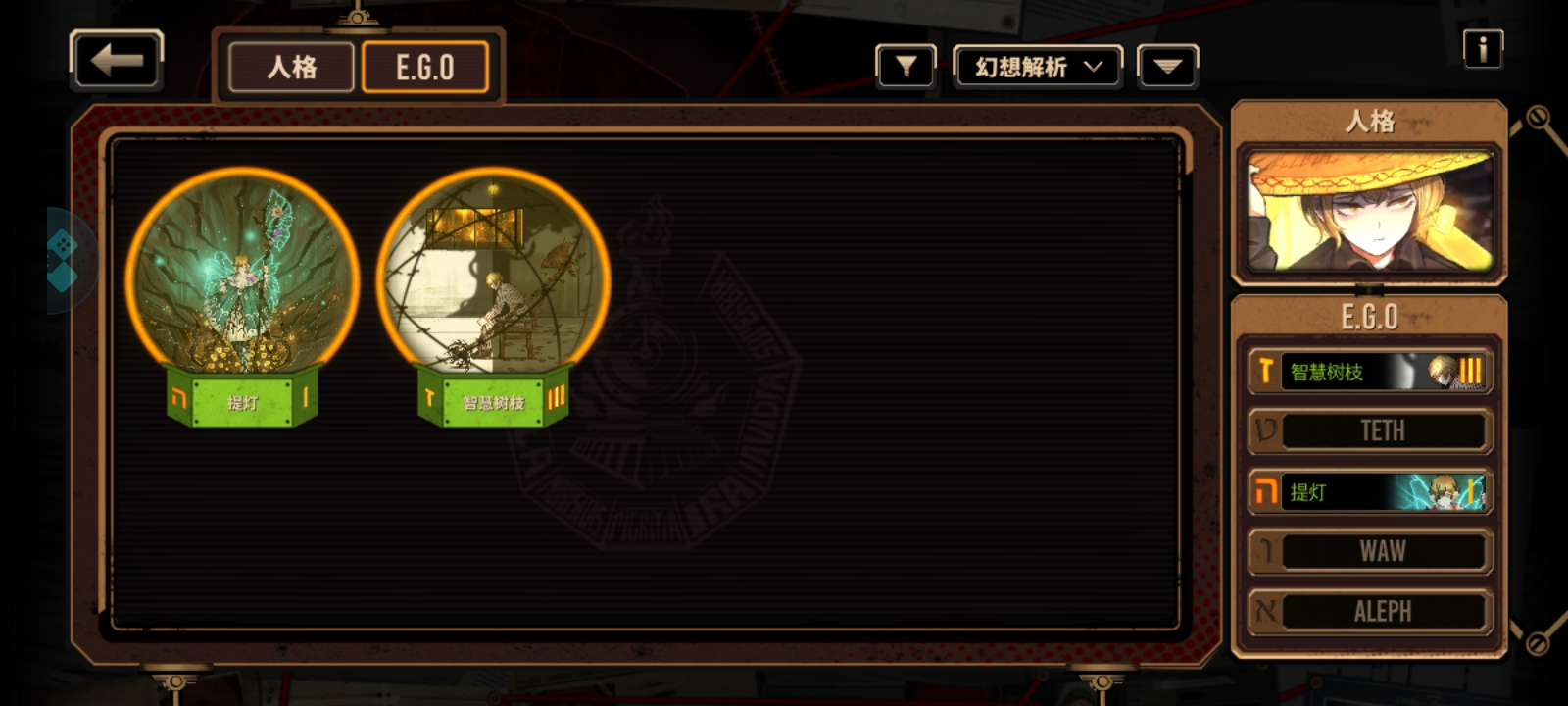Image resolution: width=1568 pixels, height=706 pixels.
Task: Select the empty TETH E.G.O slot
Action: [x=1369, y=430]
